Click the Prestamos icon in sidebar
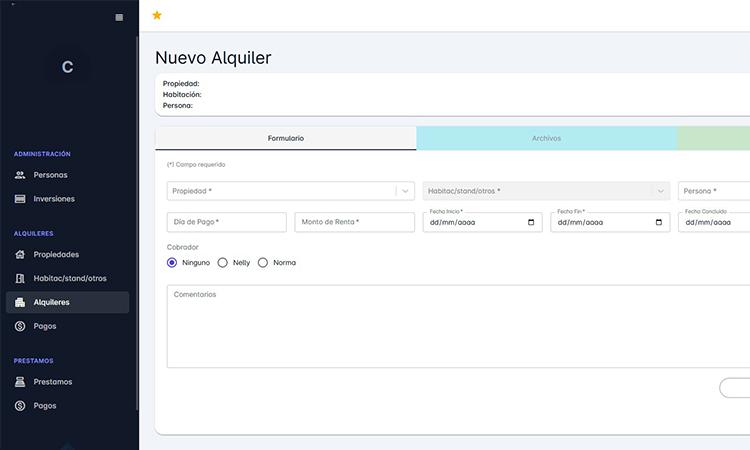The image size is (750, 450). [x=20, y=382]
